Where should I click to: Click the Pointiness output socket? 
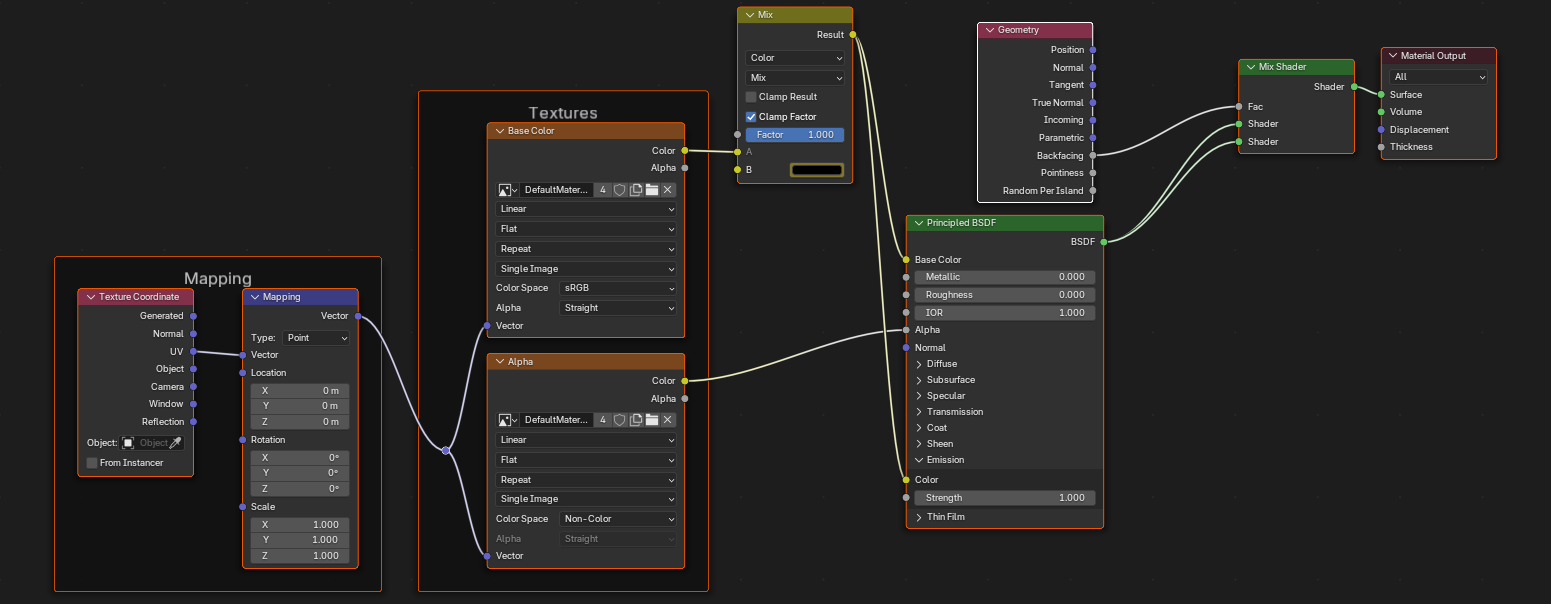1093,173
